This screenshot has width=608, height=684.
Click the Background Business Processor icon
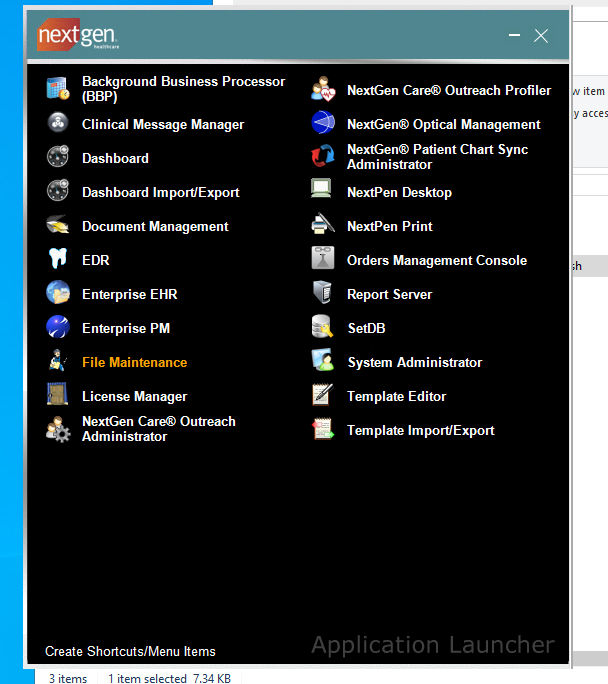click(x=57, y=90)
